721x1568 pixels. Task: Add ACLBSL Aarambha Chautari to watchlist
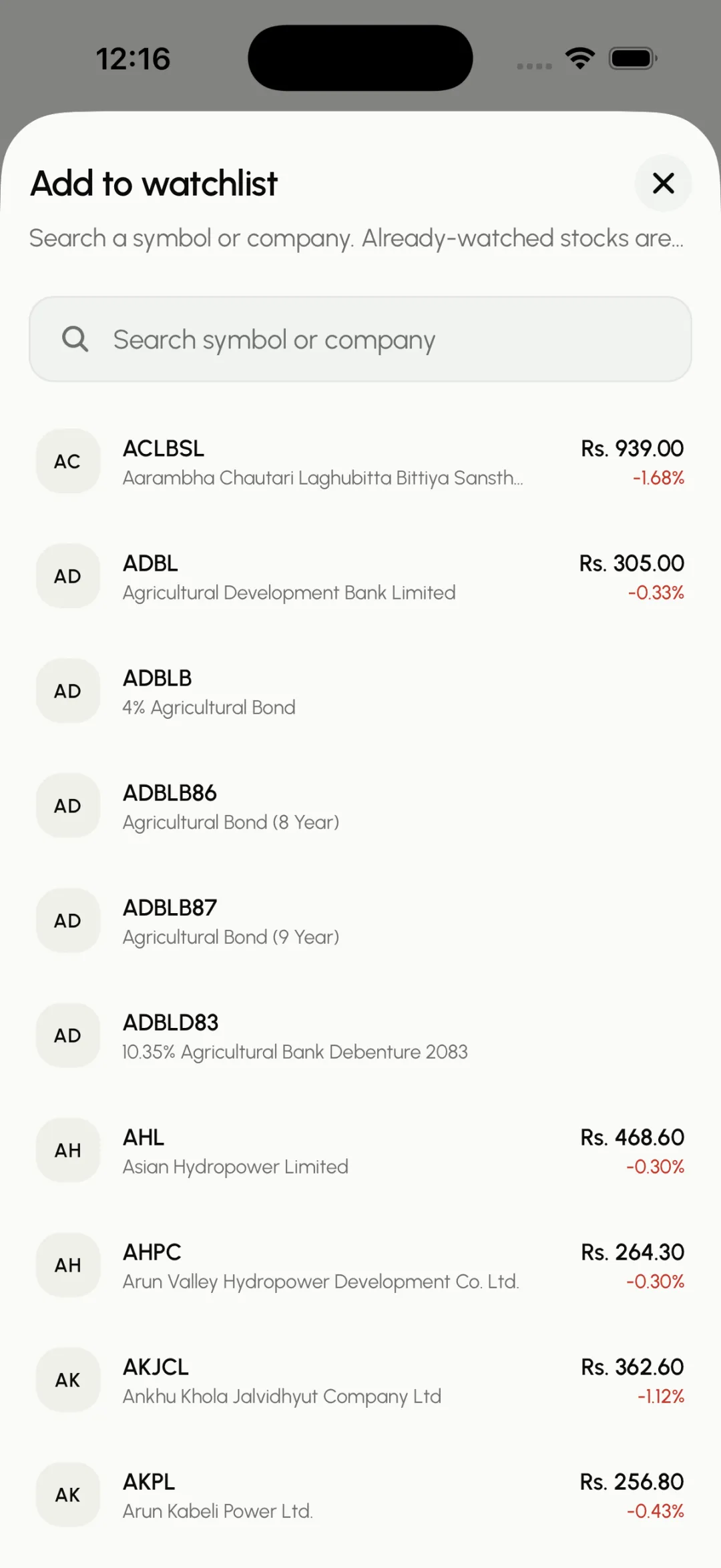[360, 461]
